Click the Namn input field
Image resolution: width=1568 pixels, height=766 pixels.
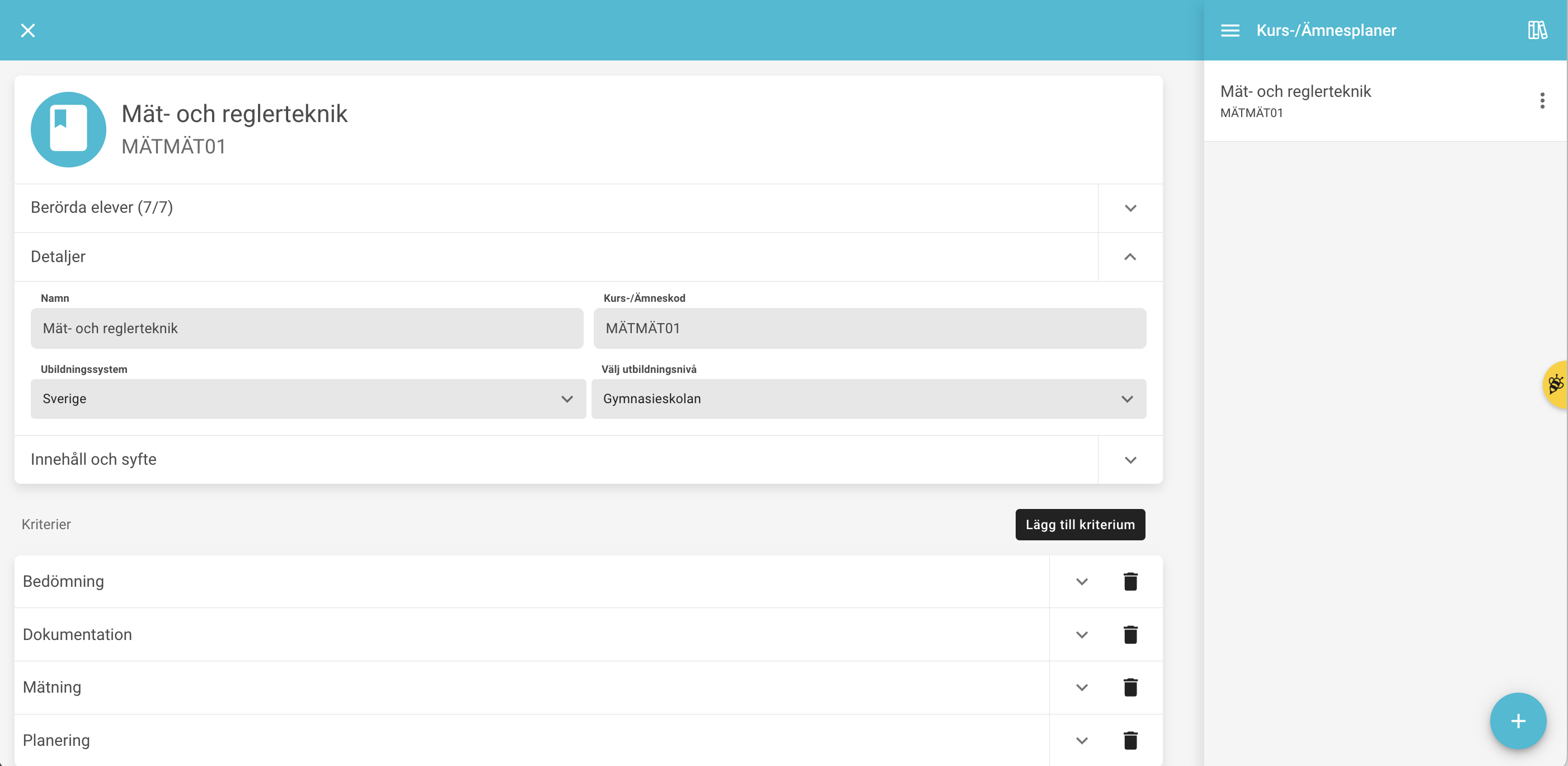pos(307,328)
